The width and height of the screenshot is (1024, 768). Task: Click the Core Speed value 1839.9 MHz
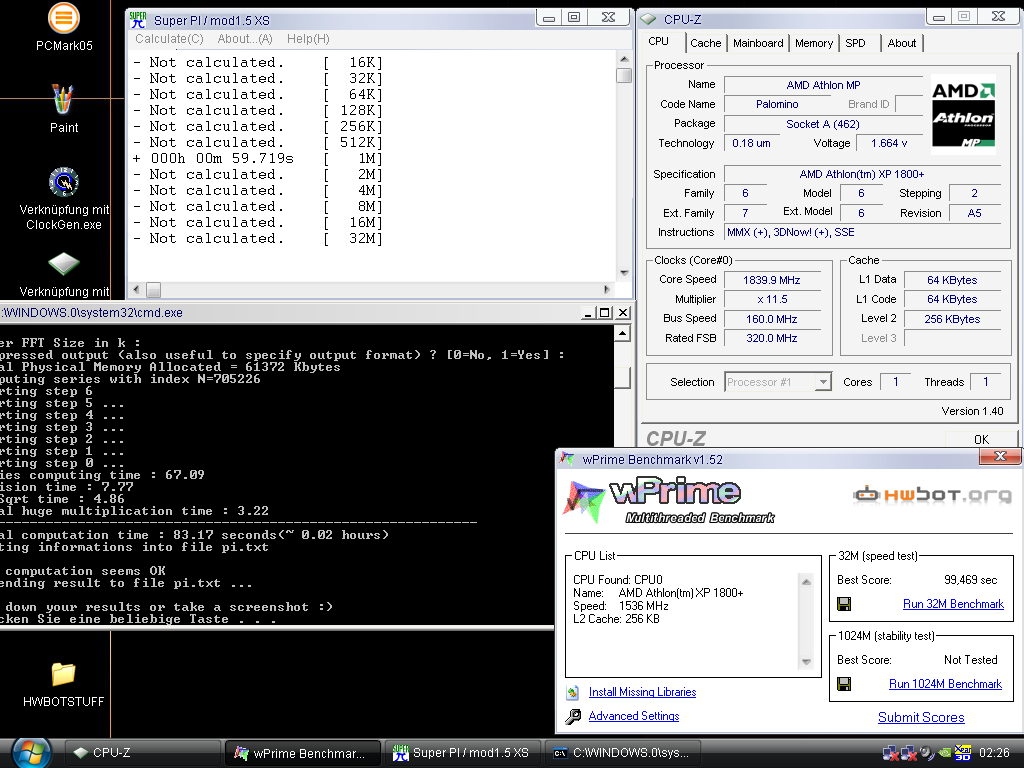coord(771,280)
